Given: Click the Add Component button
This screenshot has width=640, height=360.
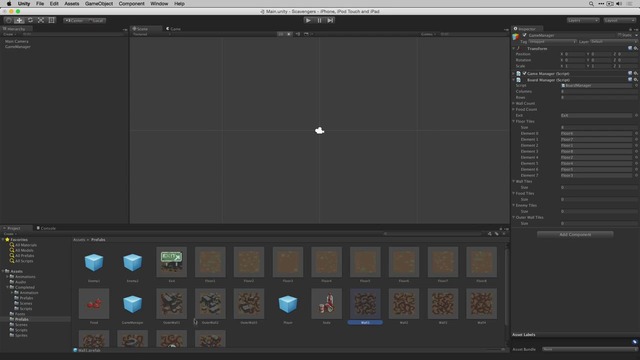Looking at the screenshot, I should click(x=575, y=234).
